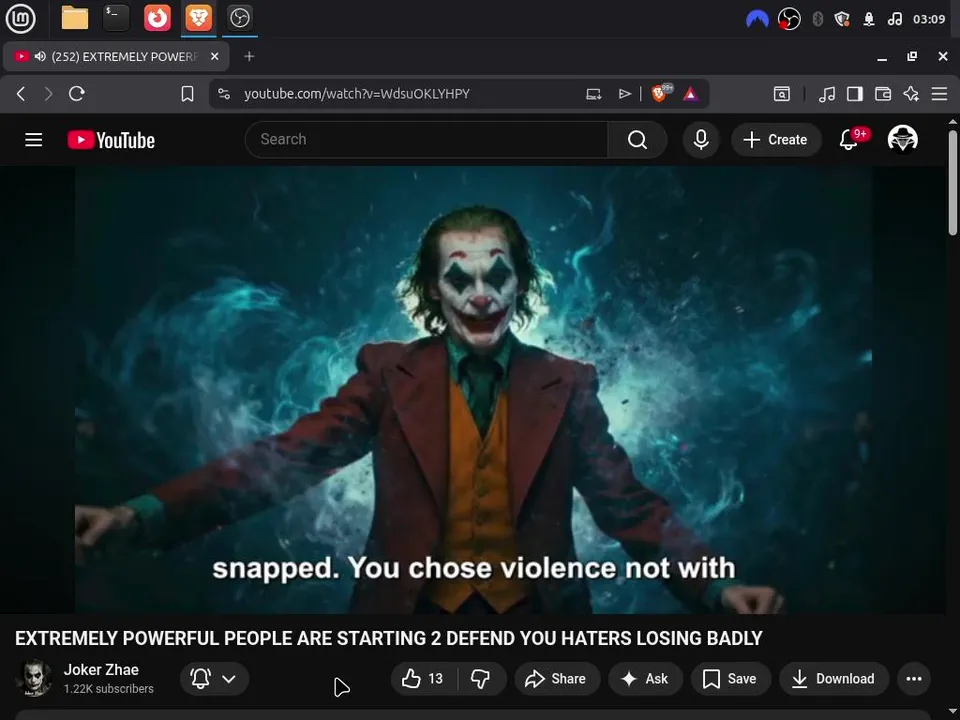Click the video title text
The height and width of the screenshot is (720, 960).
click(389, 638)
